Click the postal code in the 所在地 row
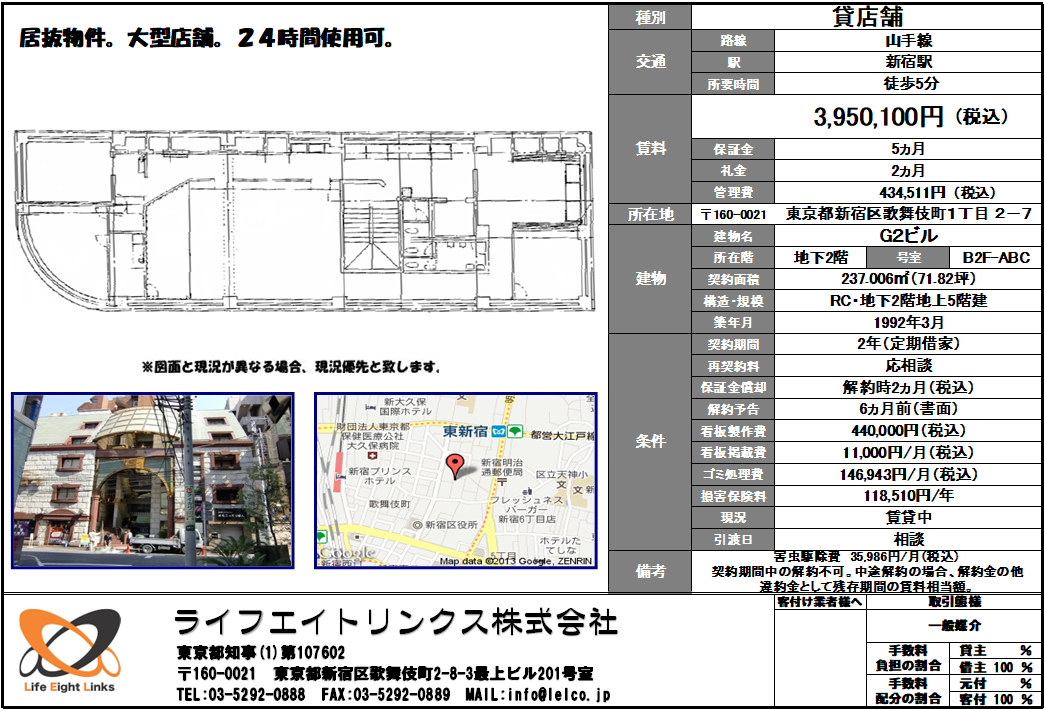The width and height of the screenshot is (1044, 709). pos(733,214)
